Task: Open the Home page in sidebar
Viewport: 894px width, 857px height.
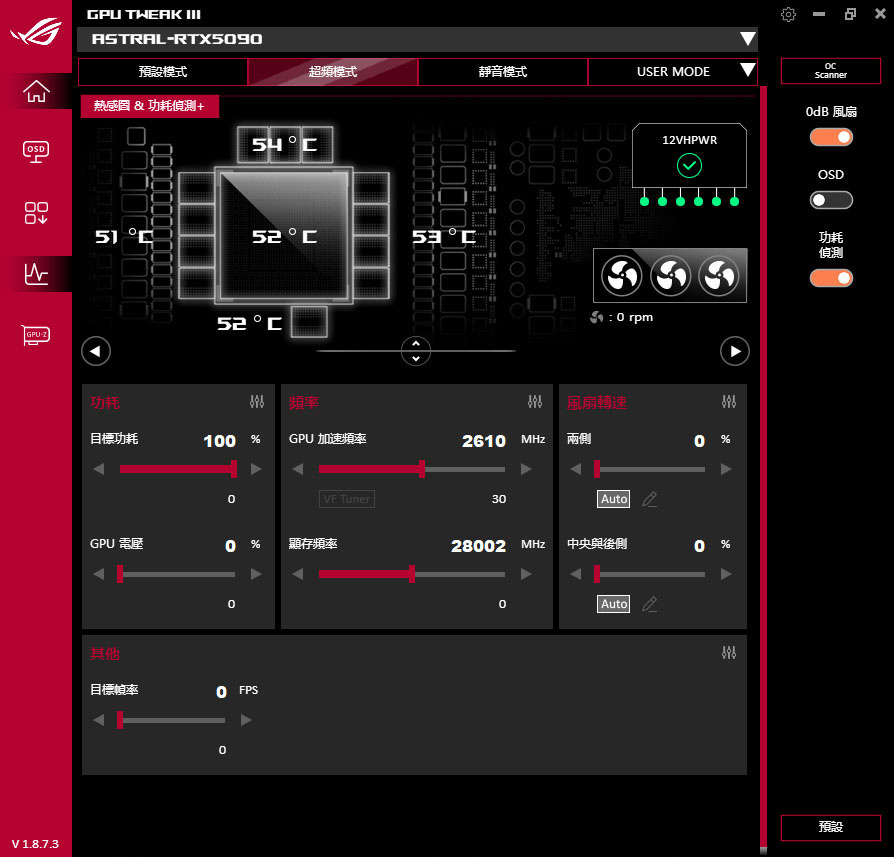Action: (36, 92)
